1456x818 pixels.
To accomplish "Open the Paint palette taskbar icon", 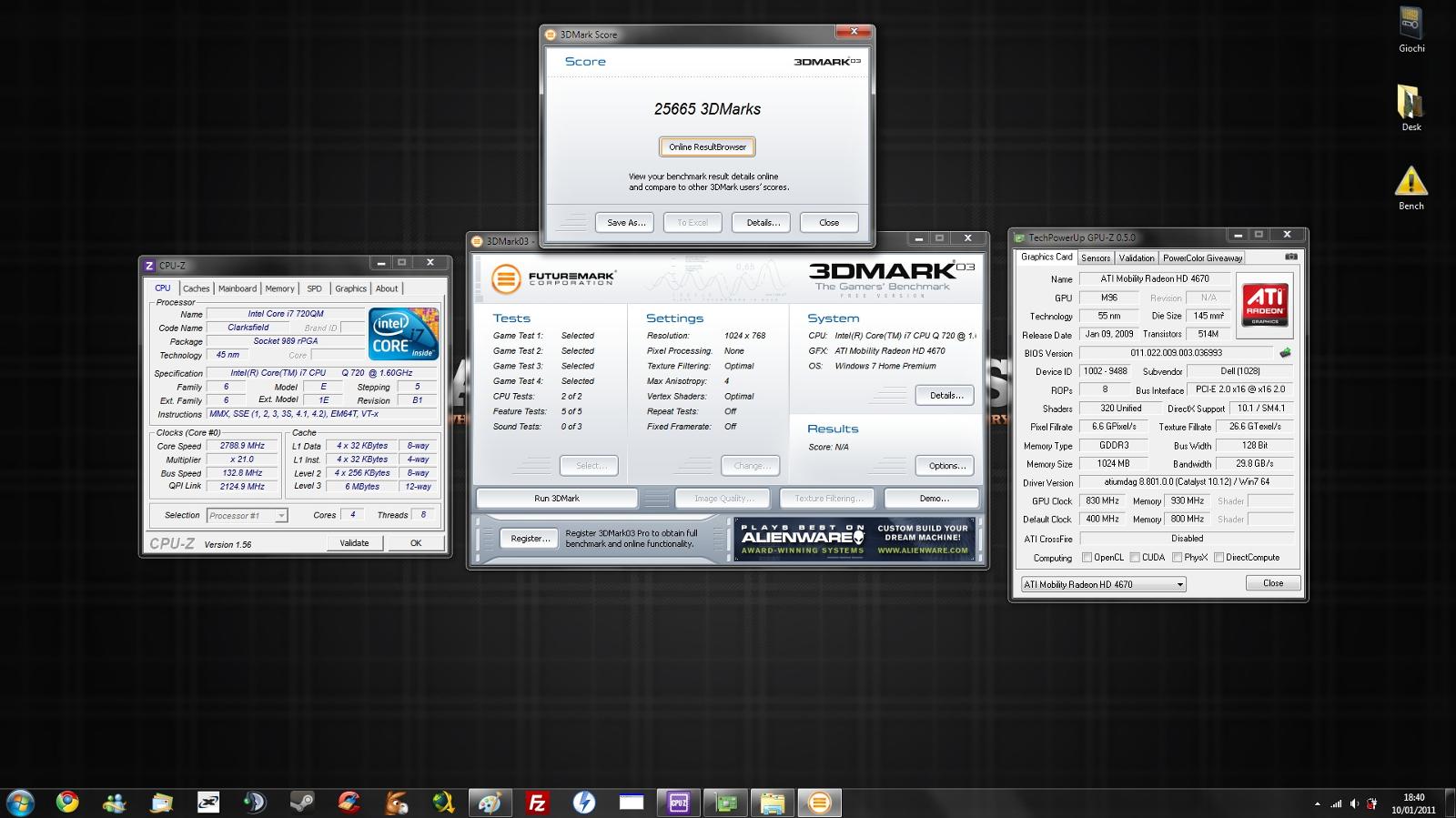I will tap(490, 803).
